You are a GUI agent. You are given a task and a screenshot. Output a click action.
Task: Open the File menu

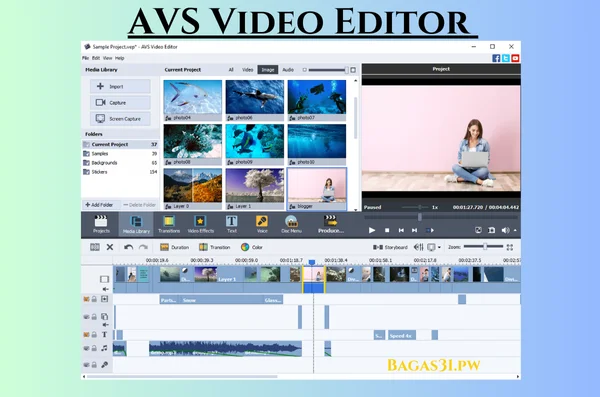point(85,58)
